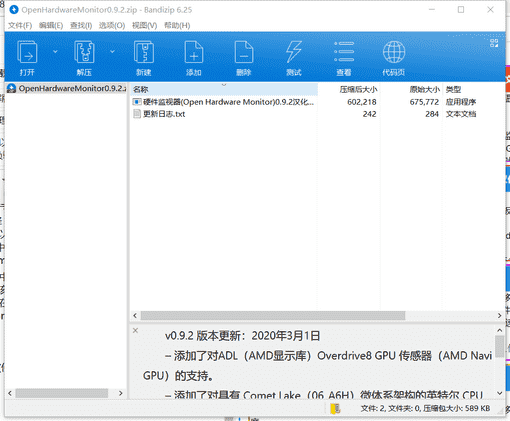The height and width of the screenshot is (421, 510).
Task: Click the Add (添加) file icon
Action: [x=194, y=52]
